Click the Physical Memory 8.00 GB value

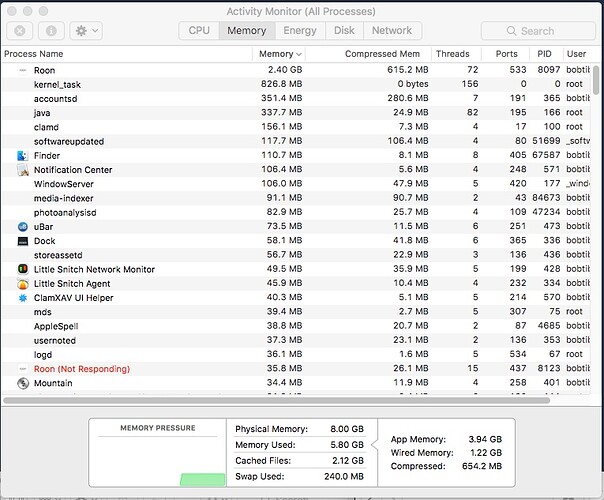point(347,429)
